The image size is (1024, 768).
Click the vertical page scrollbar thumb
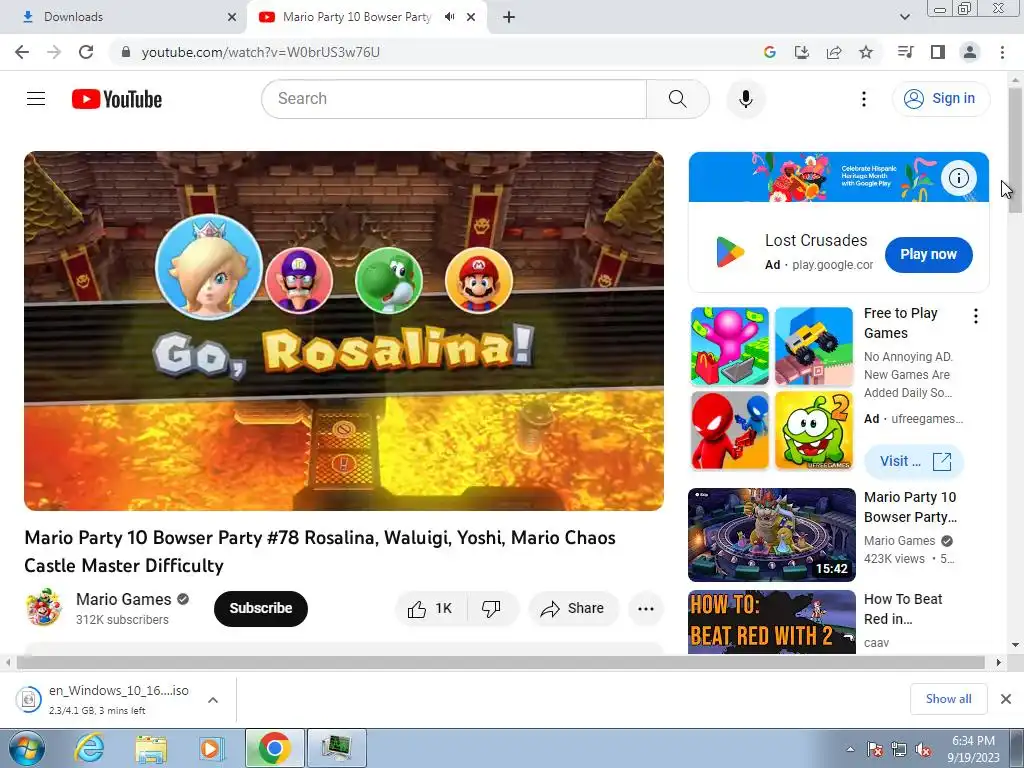coord(1016,151)
